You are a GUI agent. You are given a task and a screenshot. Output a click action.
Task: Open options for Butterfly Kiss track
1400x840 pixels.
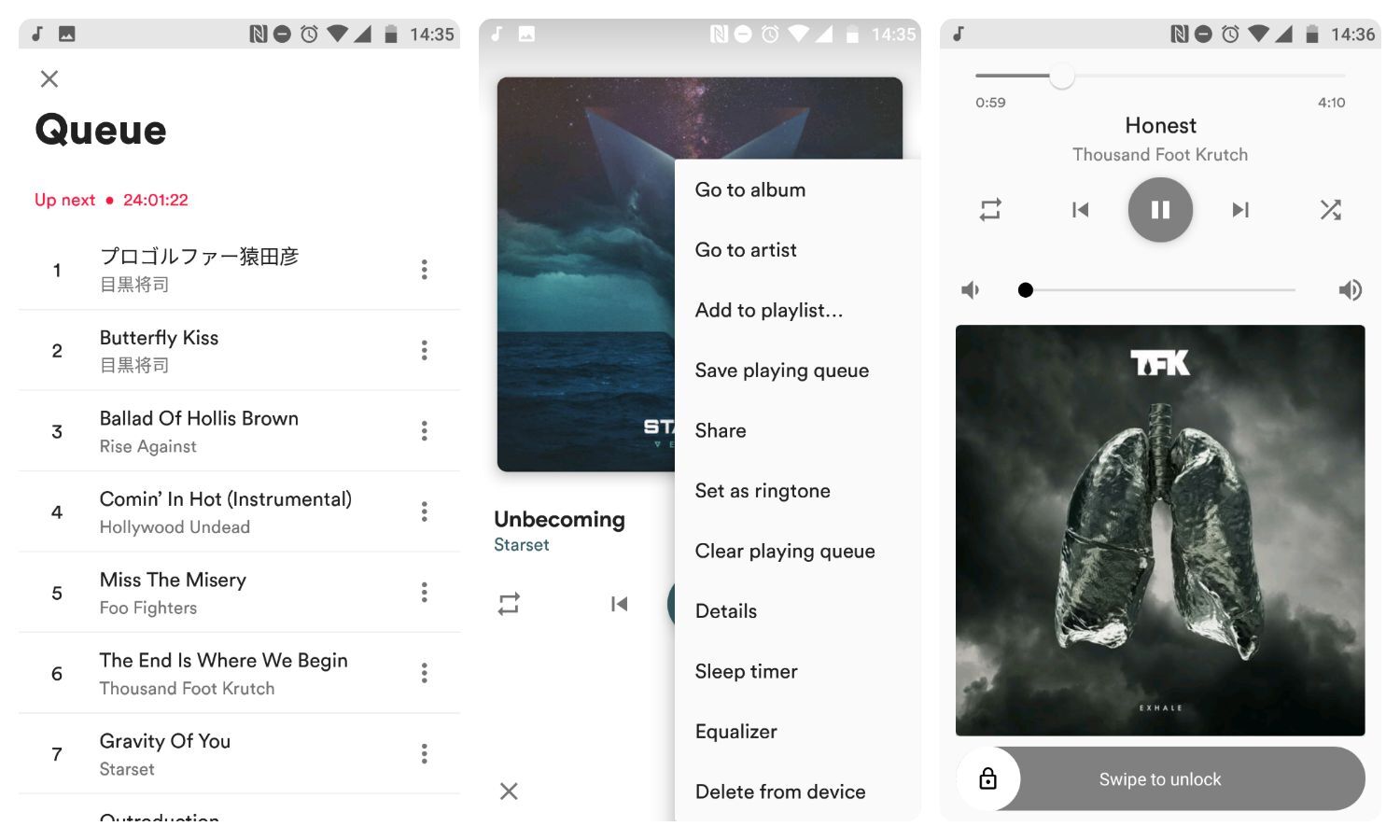click(x=424, y=350)
